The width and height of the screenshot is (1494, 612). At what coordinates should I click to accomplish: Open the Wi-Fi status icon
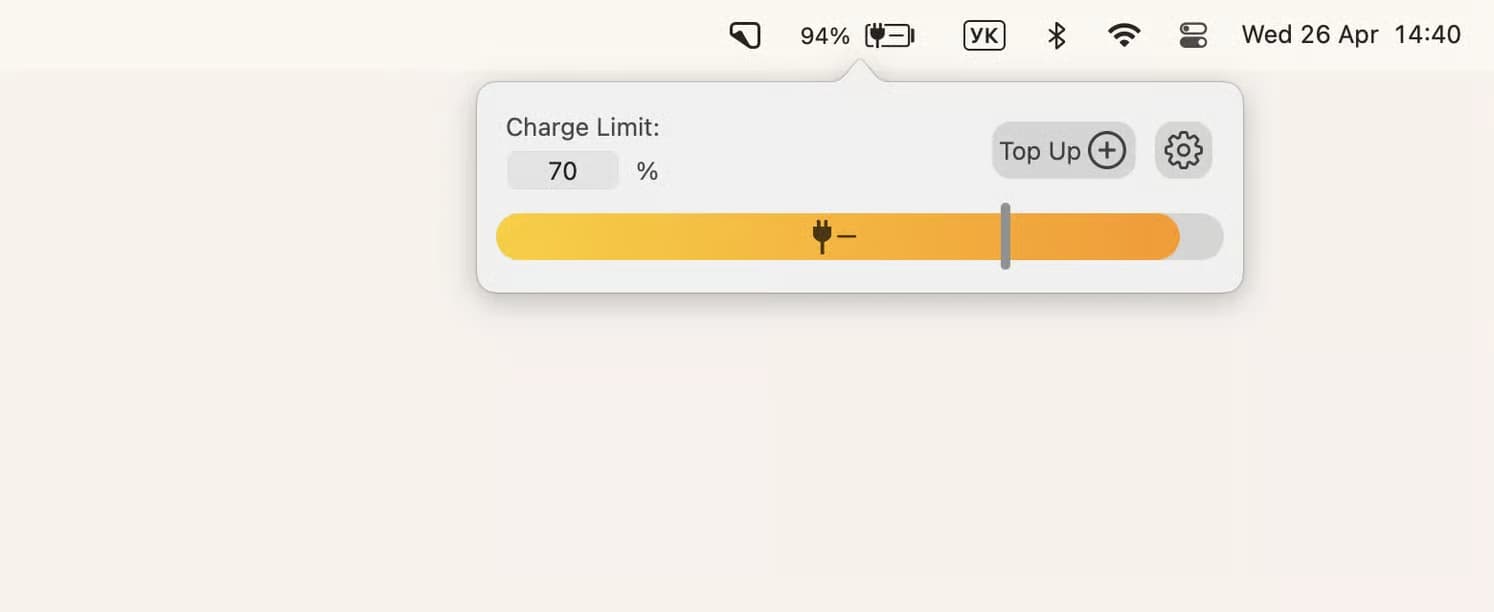[x=1124, y=36]
